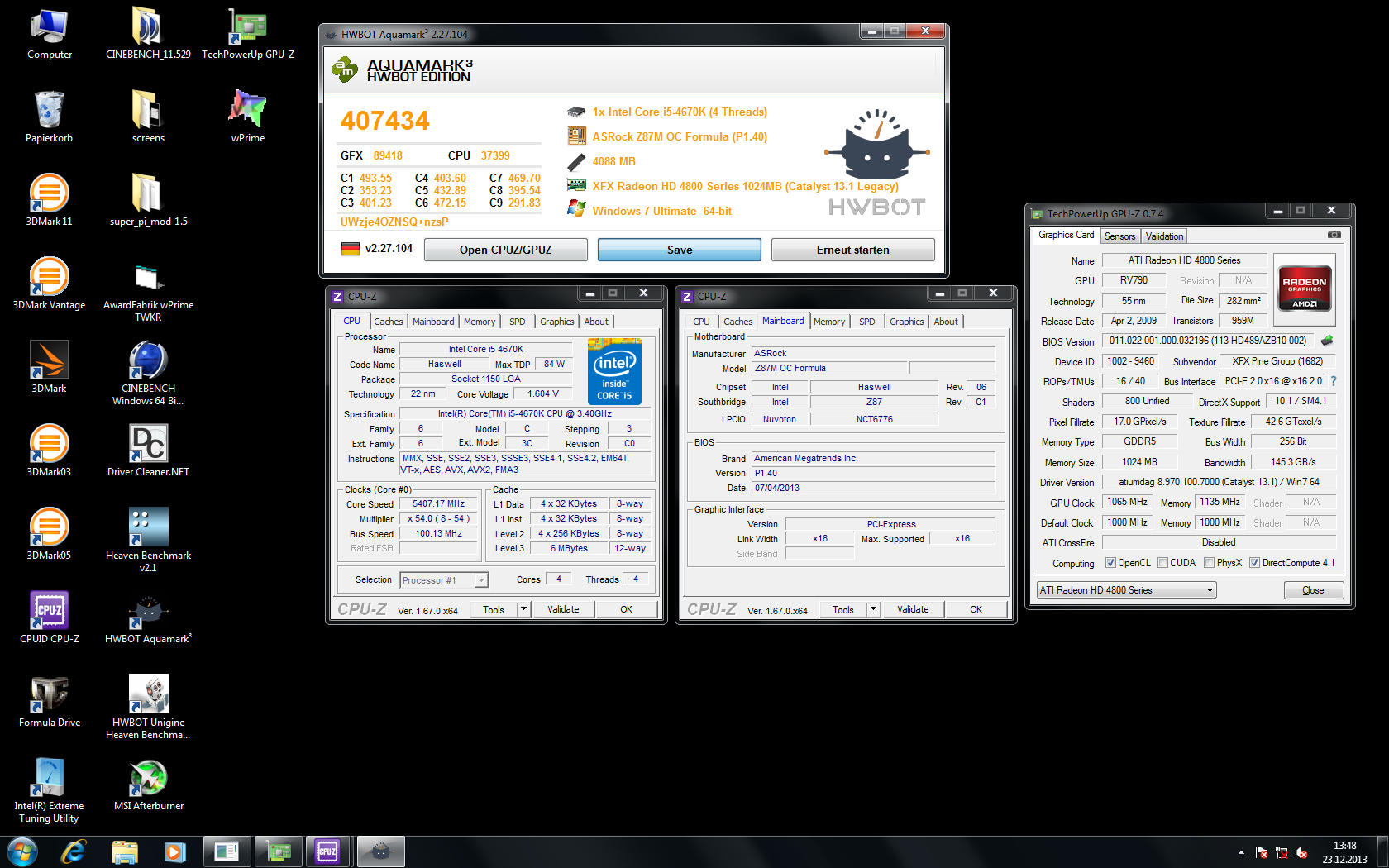Image resolution: width=1389 pixels, height=868 pixels.
Task: Open Formula Drive shortcut
Action: coord(49,702)
